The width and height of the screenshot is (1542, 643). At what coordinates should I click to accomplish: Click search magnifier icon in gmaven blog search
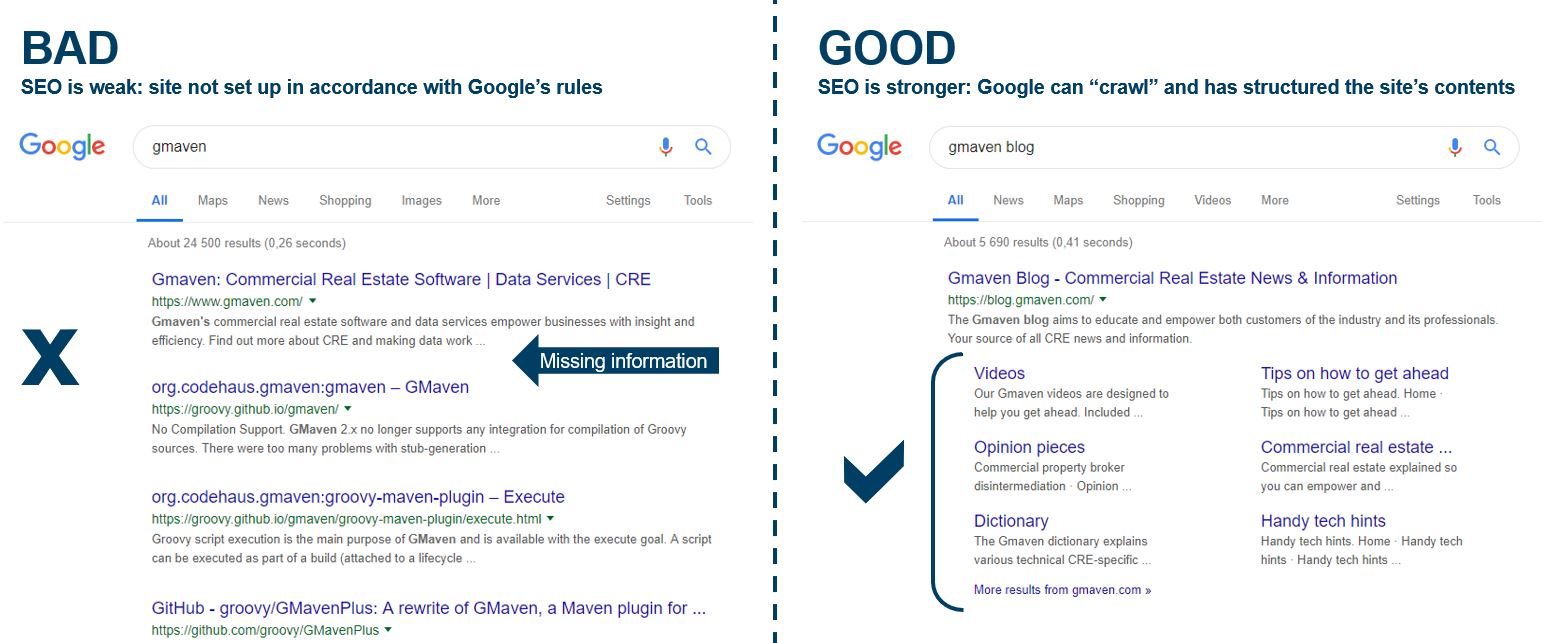1492,147
